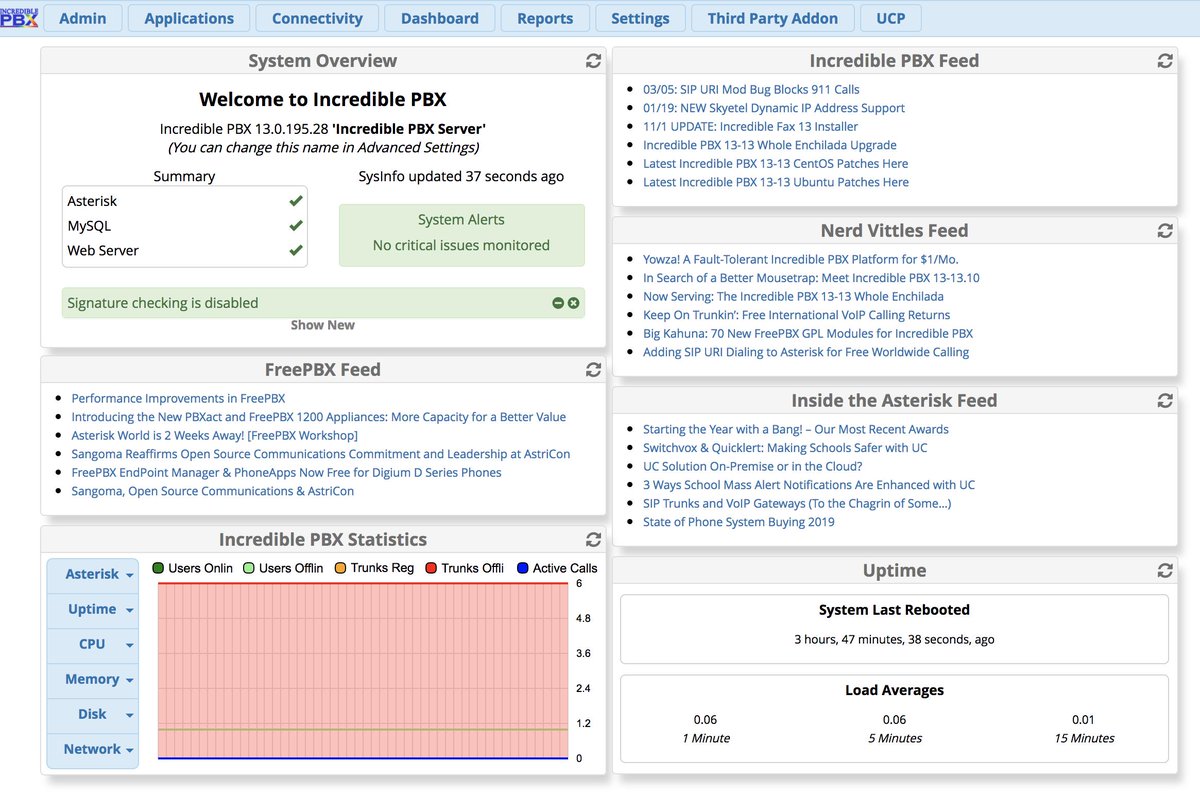Click the statistics chart area
Screen dimensions: 1200x796
tap(363, 671)
